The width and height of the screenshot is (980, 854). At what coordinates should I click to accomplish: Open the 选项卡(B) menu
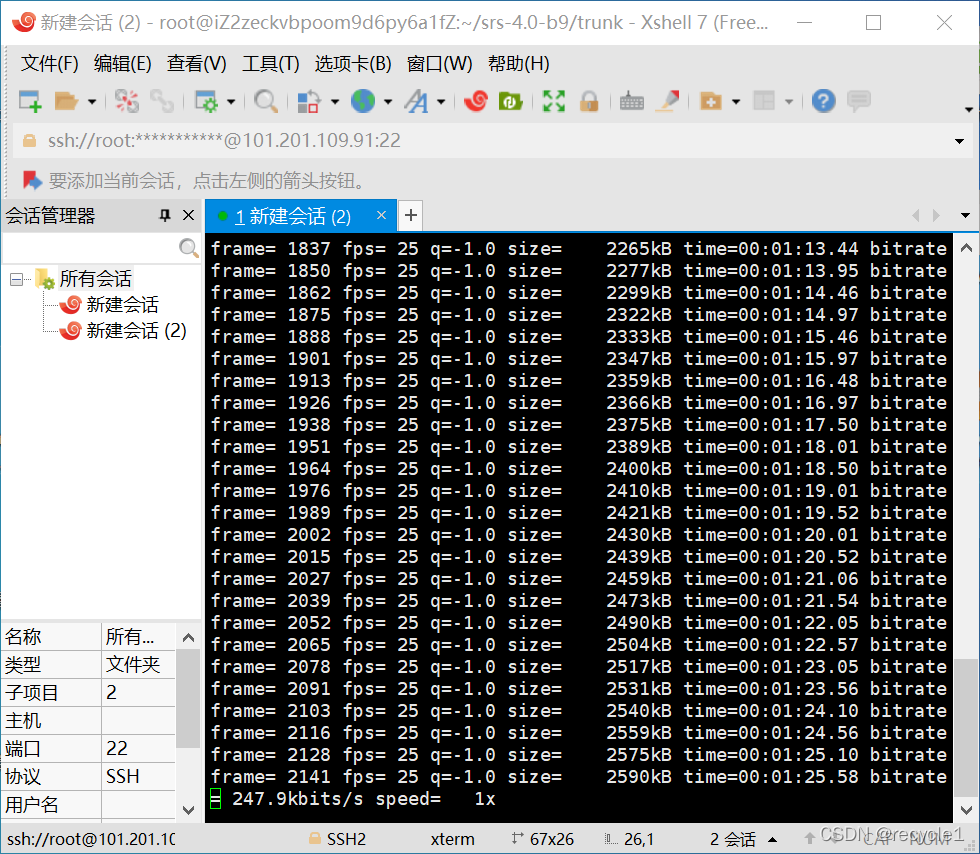click(x=353, y=63)
